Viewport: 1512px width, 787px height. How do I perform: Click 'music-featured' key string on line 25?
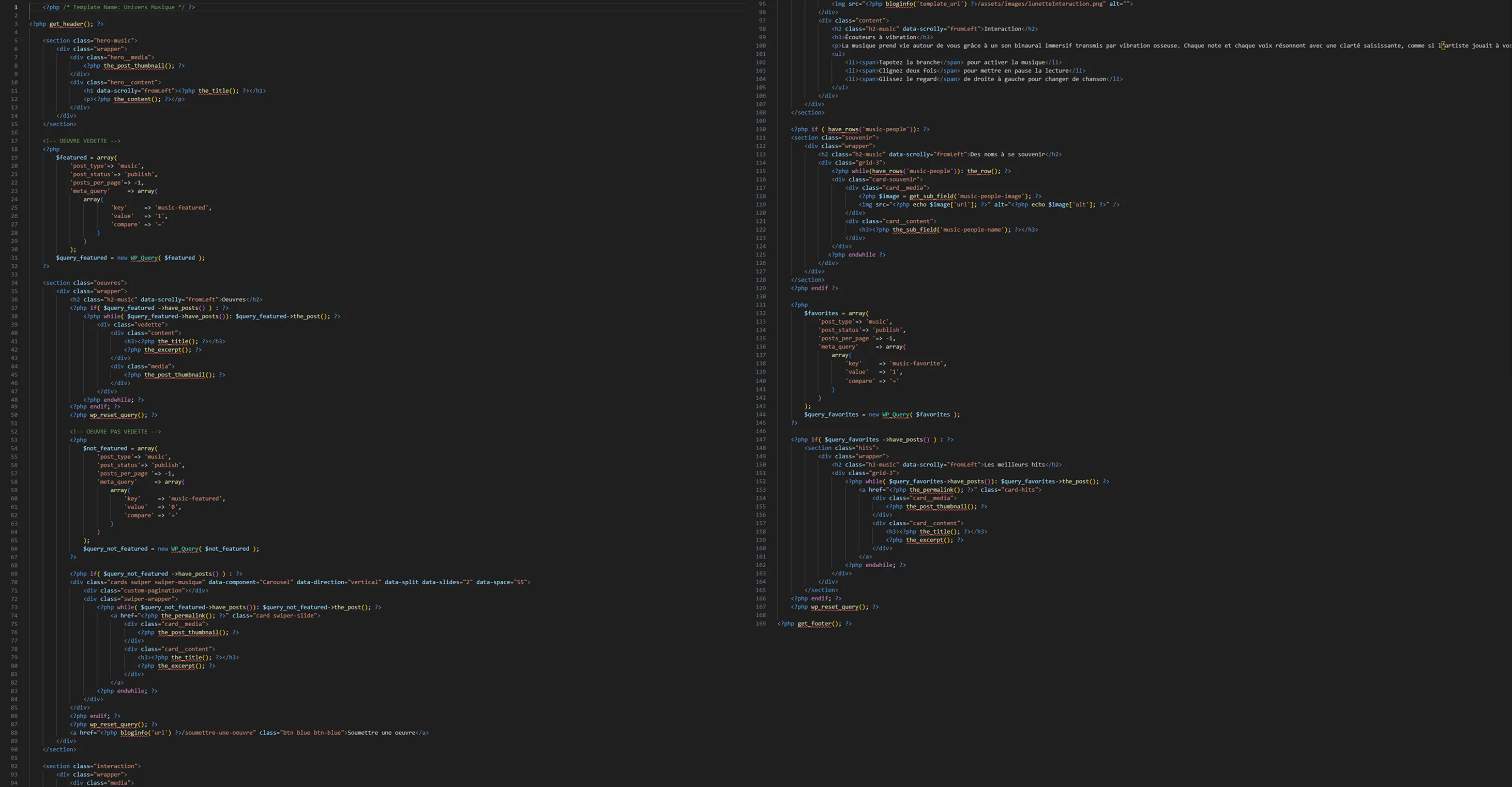coord(182,208)
